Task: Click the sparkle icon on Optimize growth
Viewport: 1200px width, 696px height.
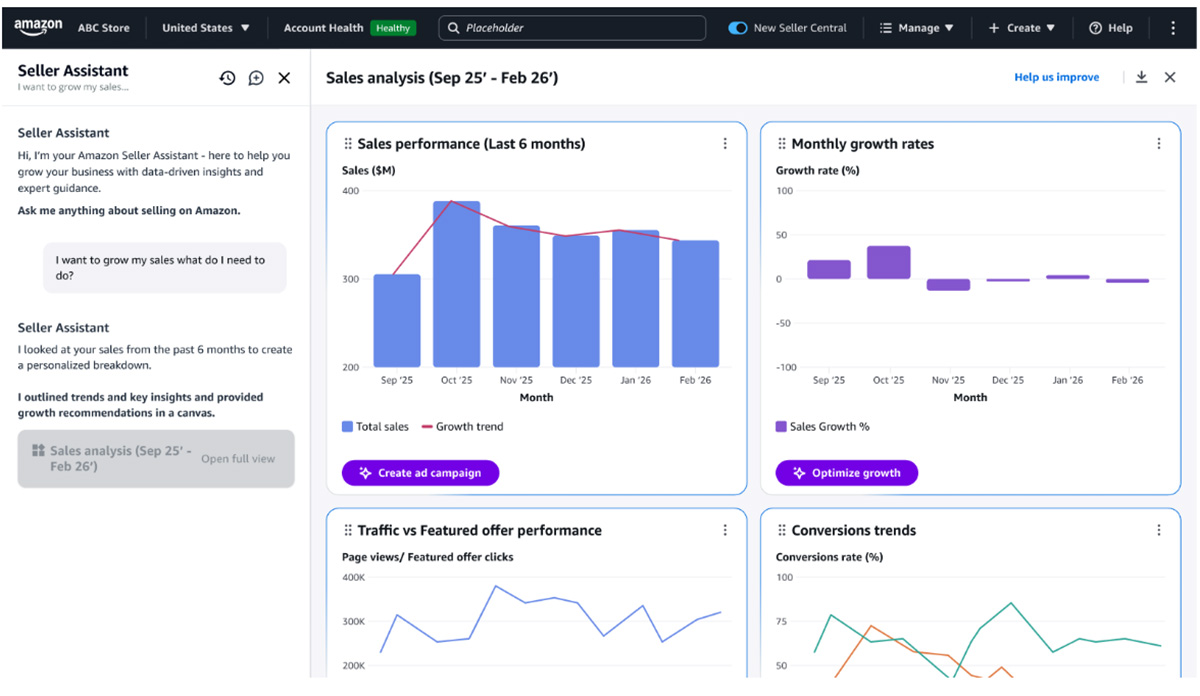Action: tap(799, 473)
